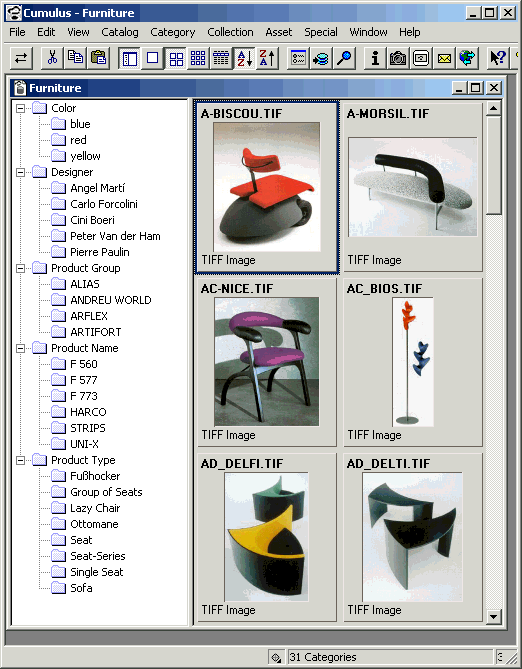
Task: Open the Catalog menu
Action: [x=120, y=32]
